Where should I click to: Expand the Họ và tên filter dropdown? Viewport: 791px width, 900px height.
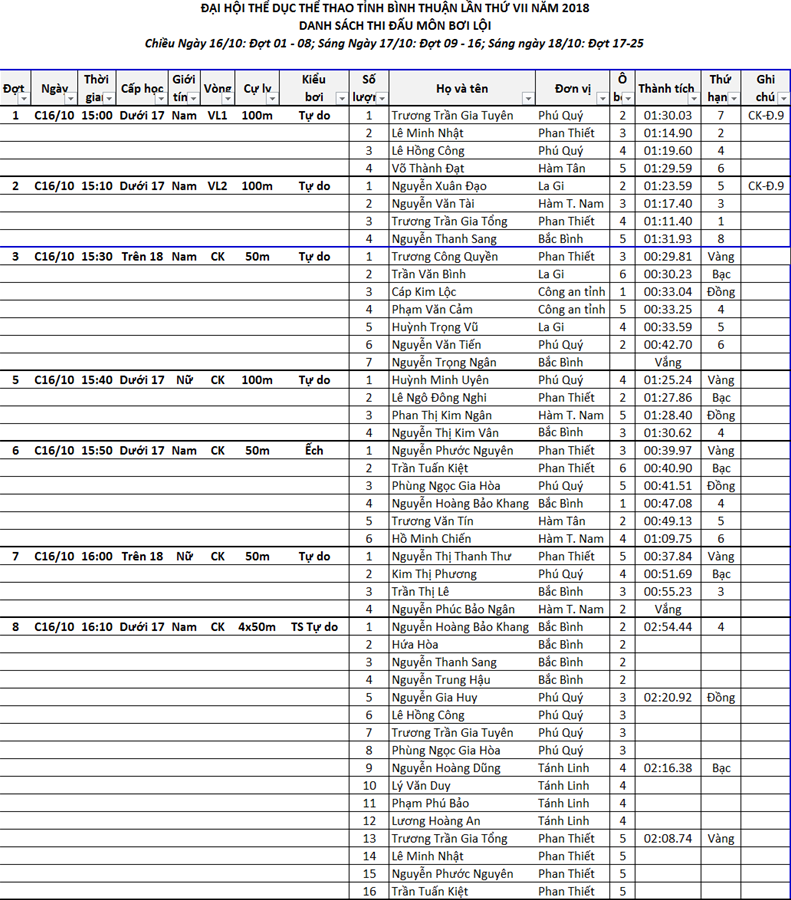coord(528,99)
